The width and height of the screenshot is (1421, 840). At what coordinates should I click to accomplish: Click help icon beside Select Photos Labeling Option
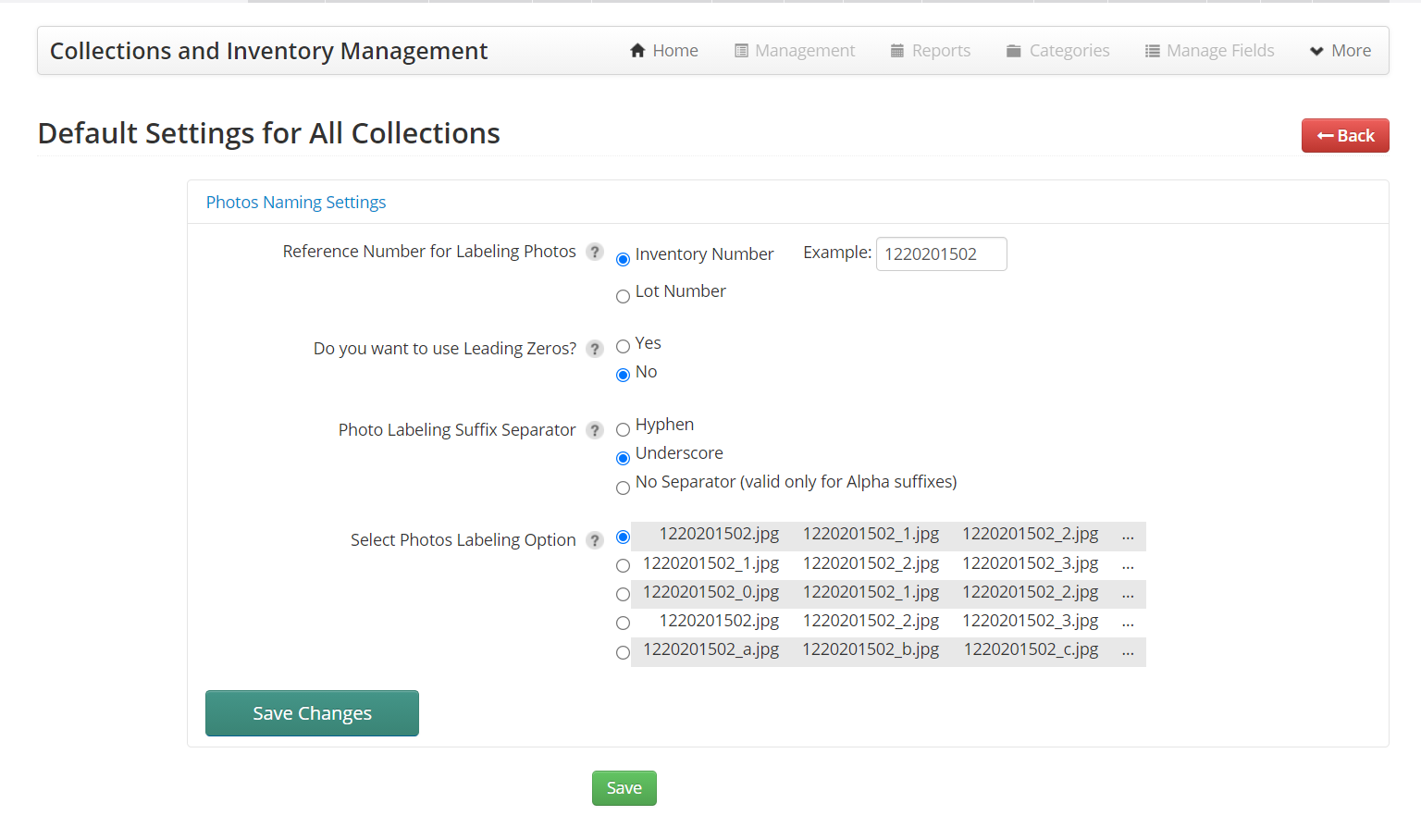coord(595,540)
